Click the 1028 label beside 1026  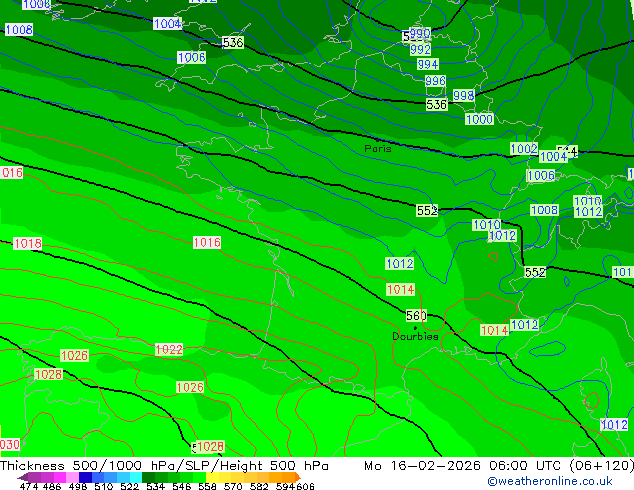click(49, 374)
